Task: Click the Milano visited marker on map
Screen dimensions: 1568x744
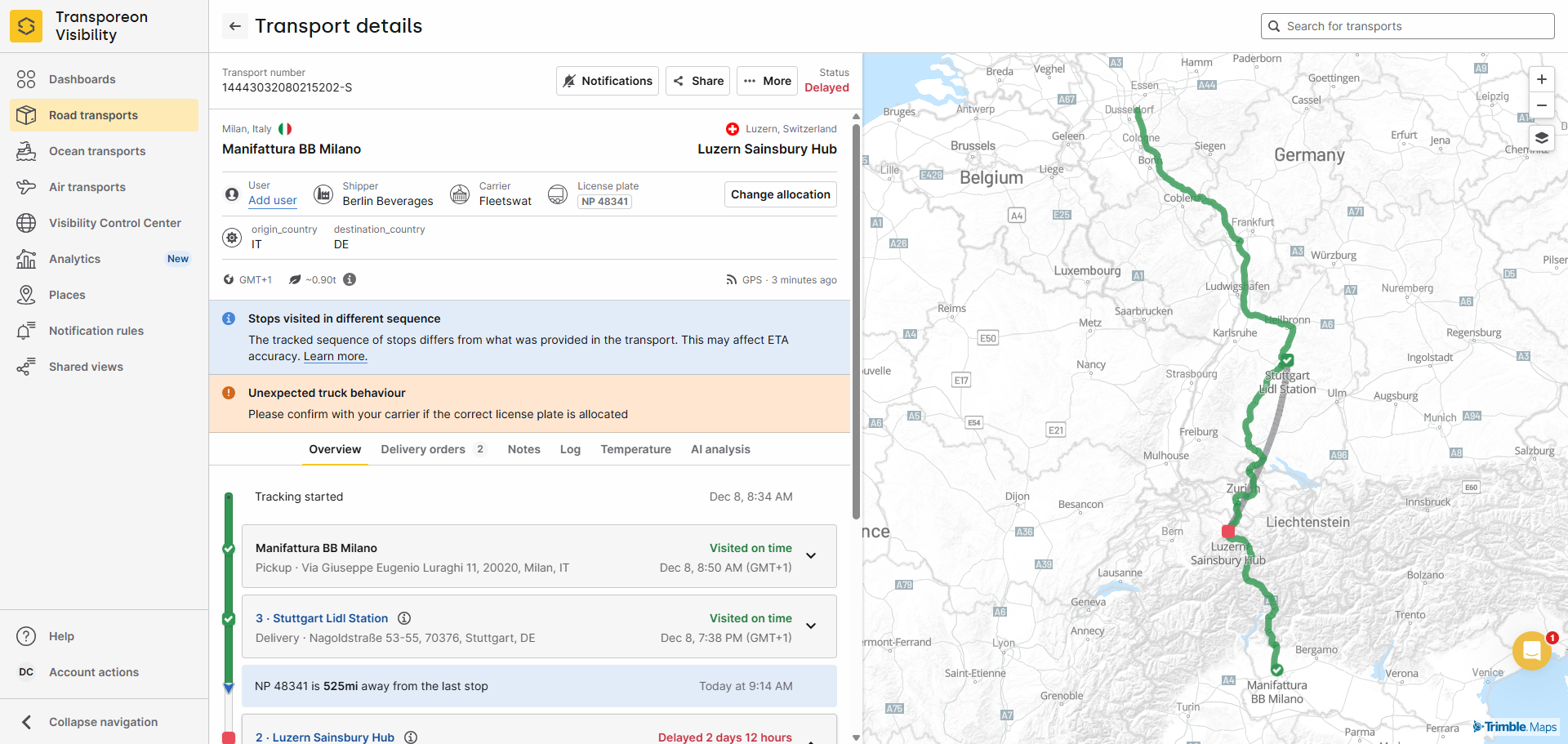Action: click(x=1276, y=670)
